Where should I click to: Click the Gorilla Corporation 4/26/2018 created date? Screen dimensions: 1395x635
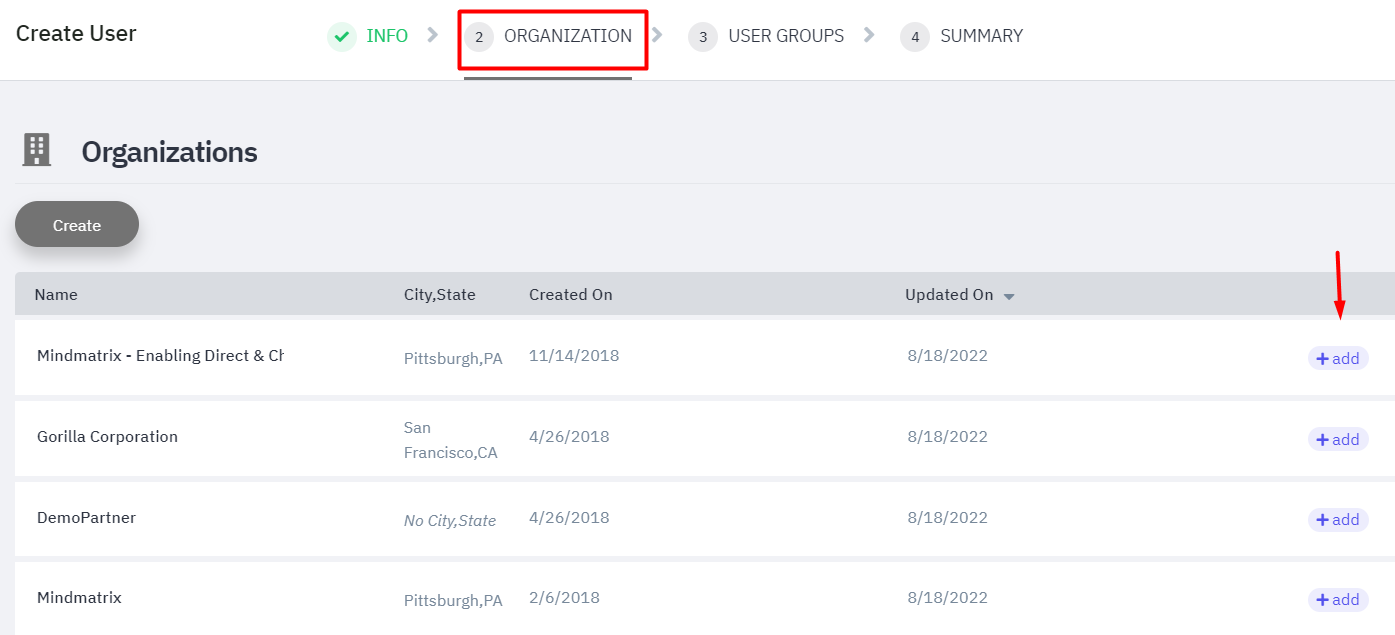pos(569,436)
